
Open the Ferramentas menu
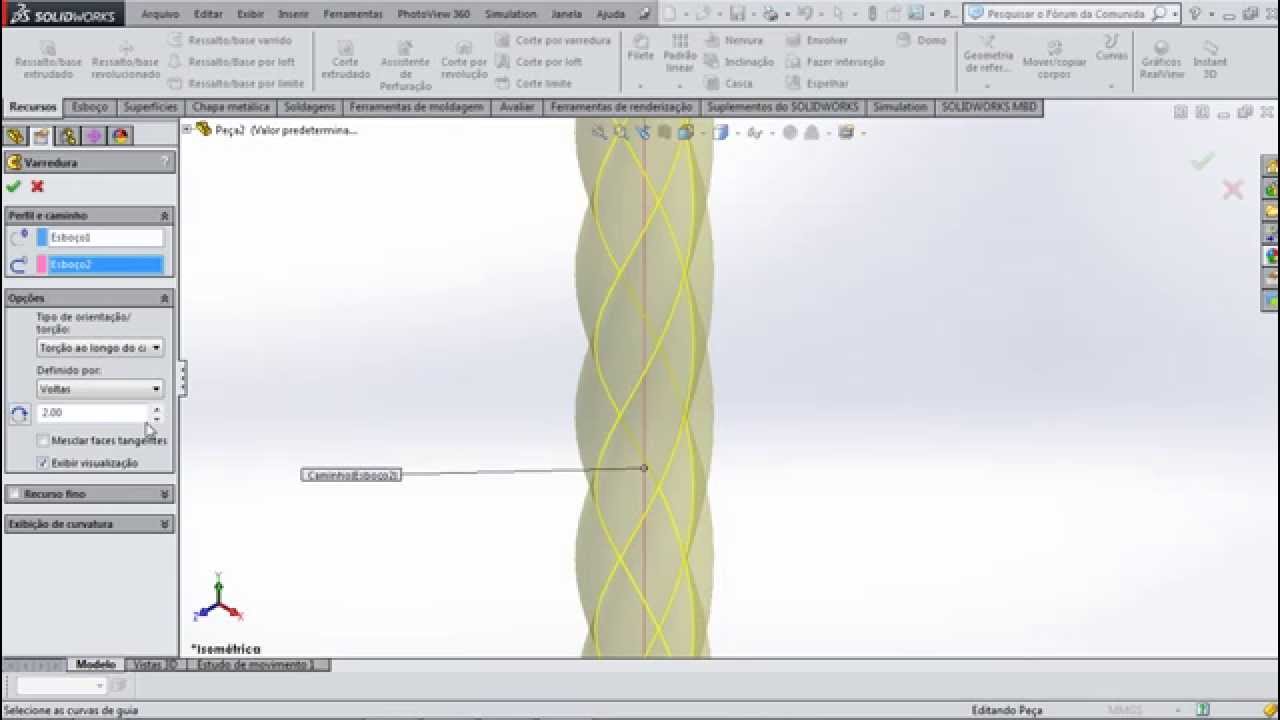click(x=354, y=14)
